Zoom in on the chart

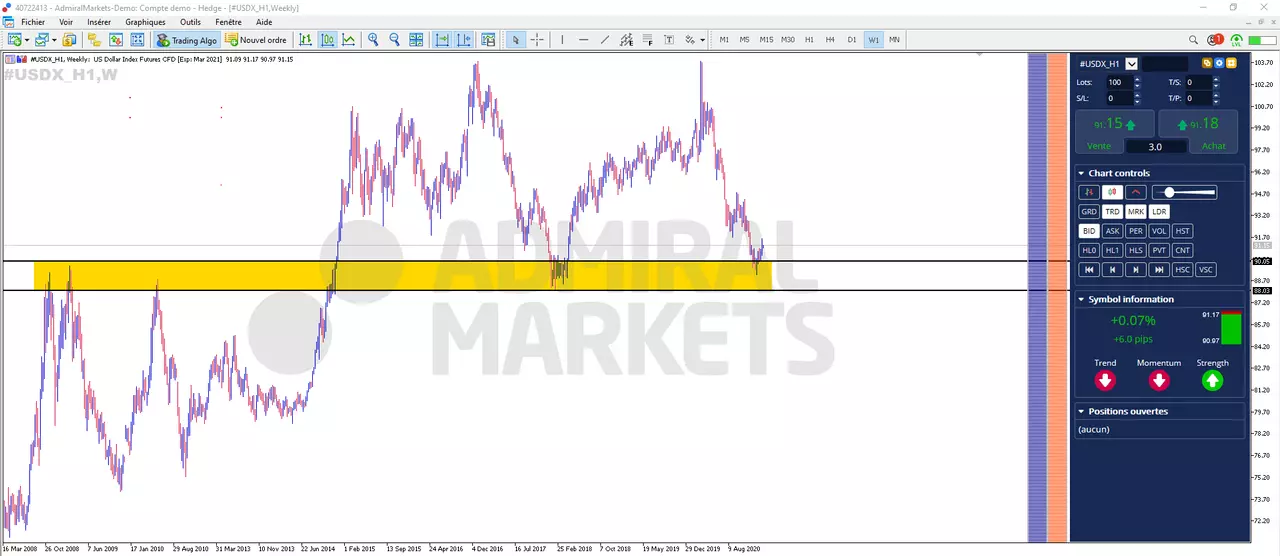coord(373,40)
